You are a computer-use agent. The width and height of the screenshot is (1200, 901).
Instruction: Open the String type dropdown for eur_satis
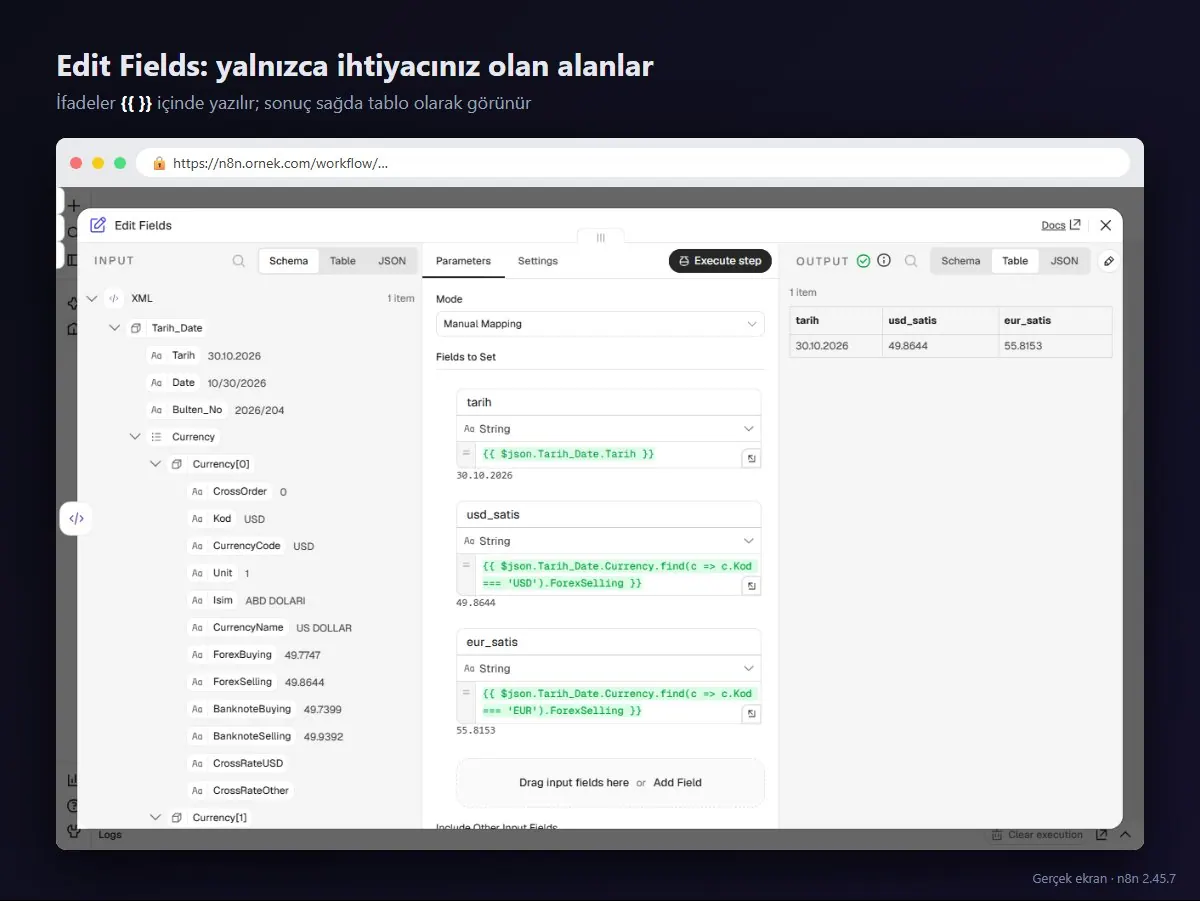(x=608, y=669)
